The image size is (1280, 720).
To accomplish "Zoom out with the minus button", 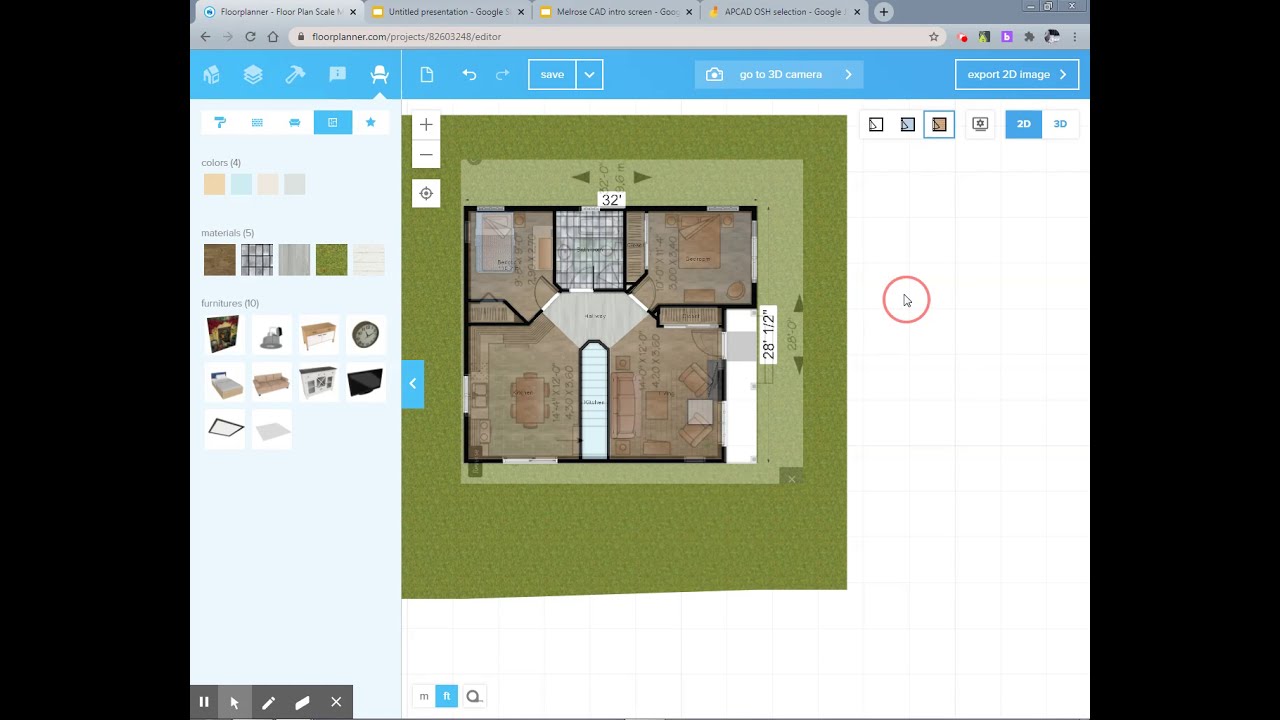I will tap(426, 154).
